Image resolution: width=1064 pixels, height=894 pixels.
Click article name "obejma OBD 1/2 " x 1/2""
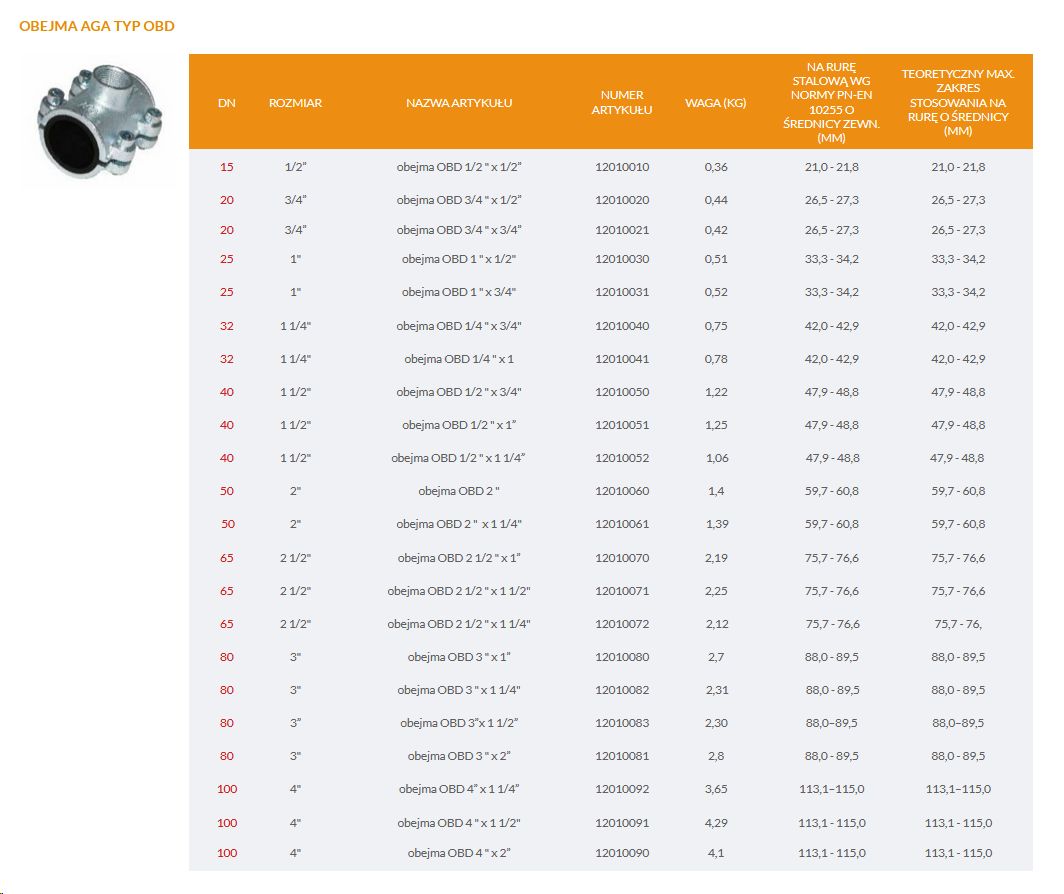click(x=459, y=167)
